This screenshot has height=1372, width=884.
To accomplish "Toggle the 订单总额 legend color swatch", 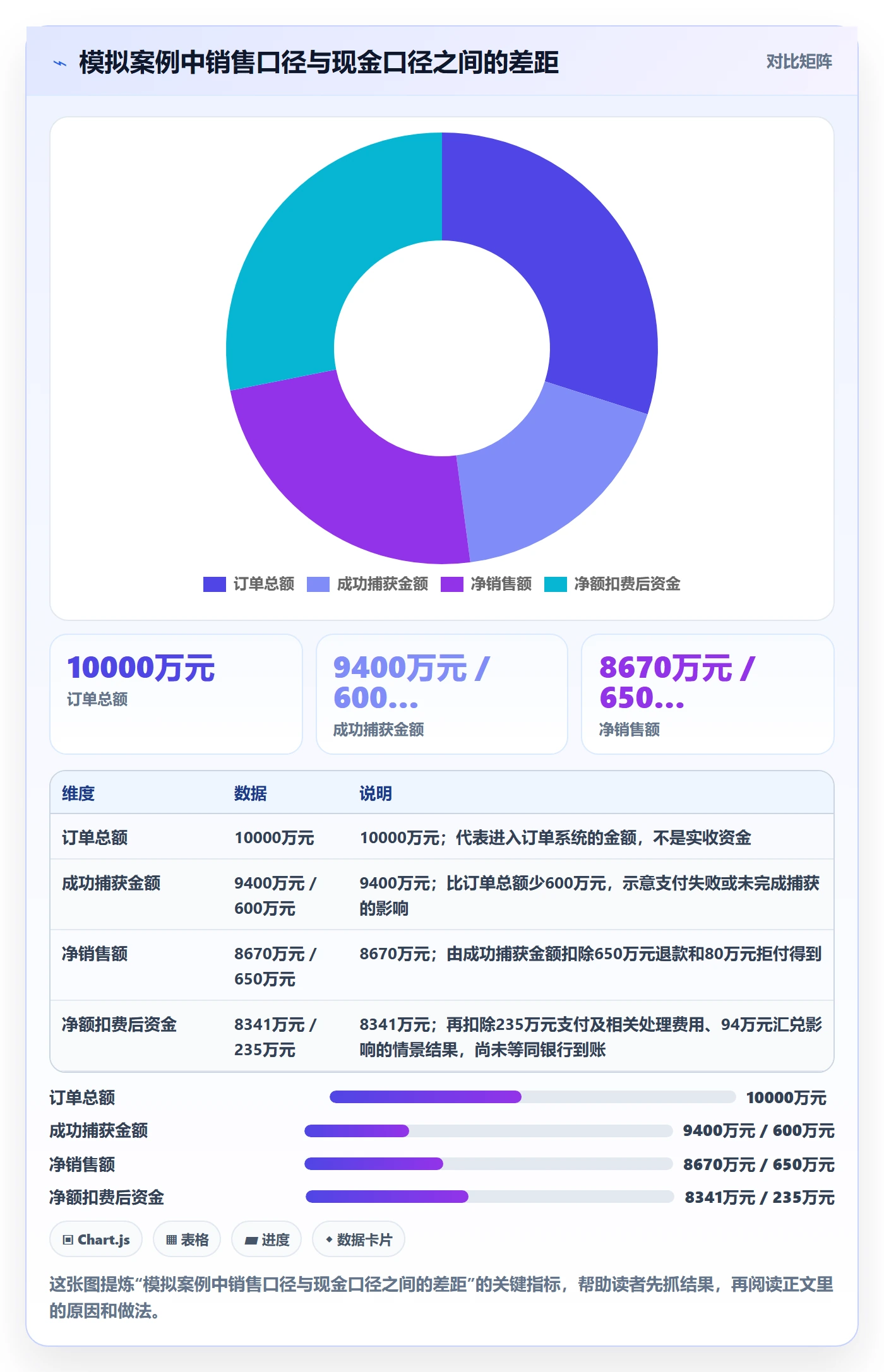I will [214, 584].
